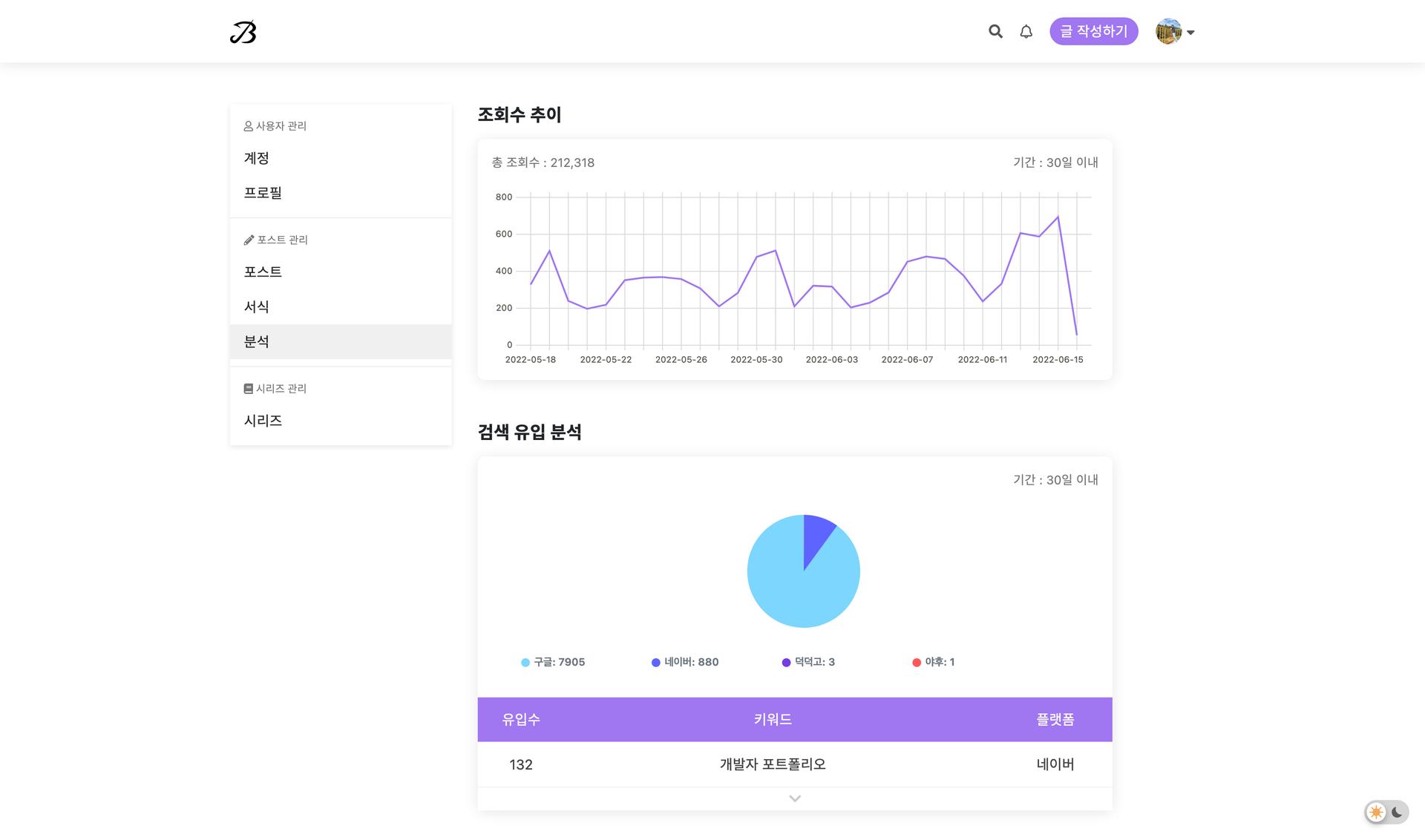Toggle 야후 legend red dot

917,663
